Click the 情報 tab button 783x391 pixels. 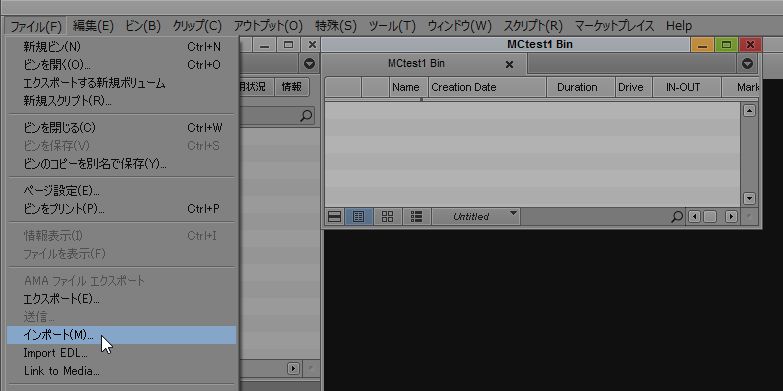(292, 87)
